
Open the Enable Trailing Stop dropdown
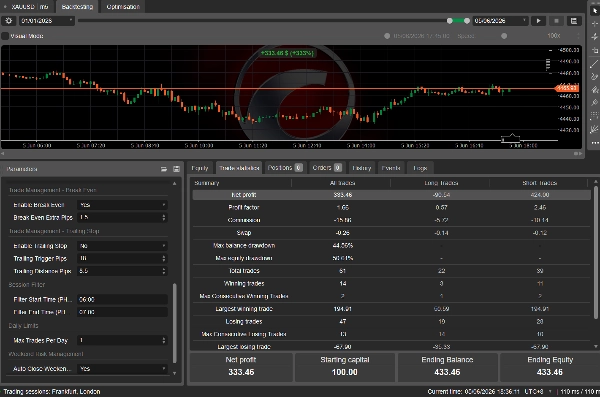click(122, 246)
